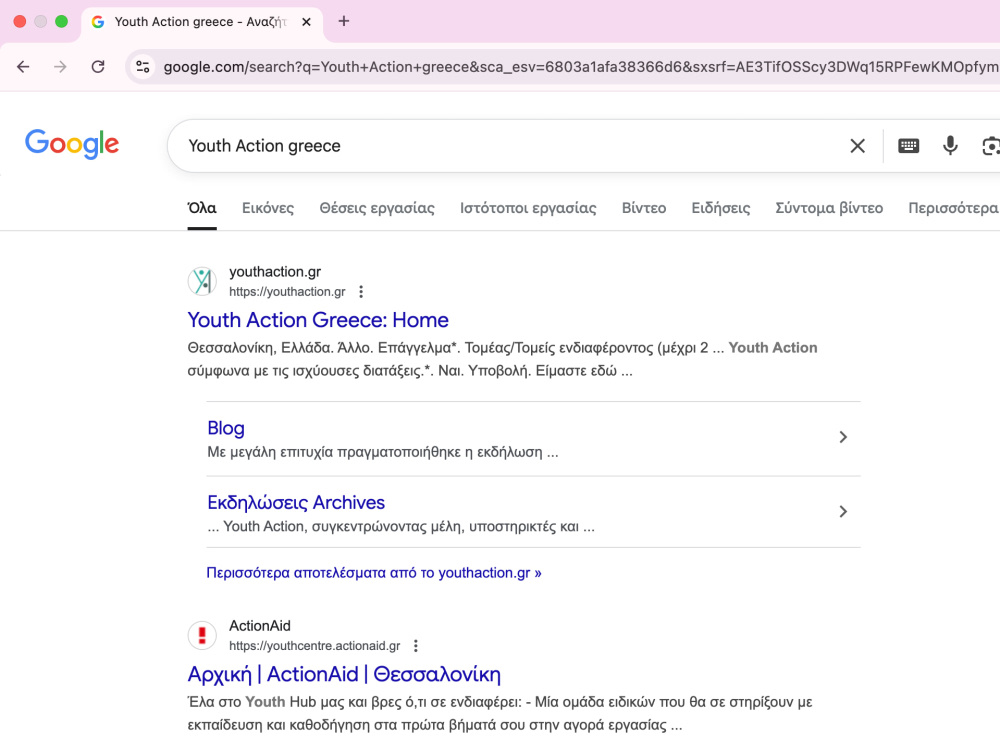The height and width of the screenshot is (750, 1000).
Task: Click the Google logo
Action: 72,143
